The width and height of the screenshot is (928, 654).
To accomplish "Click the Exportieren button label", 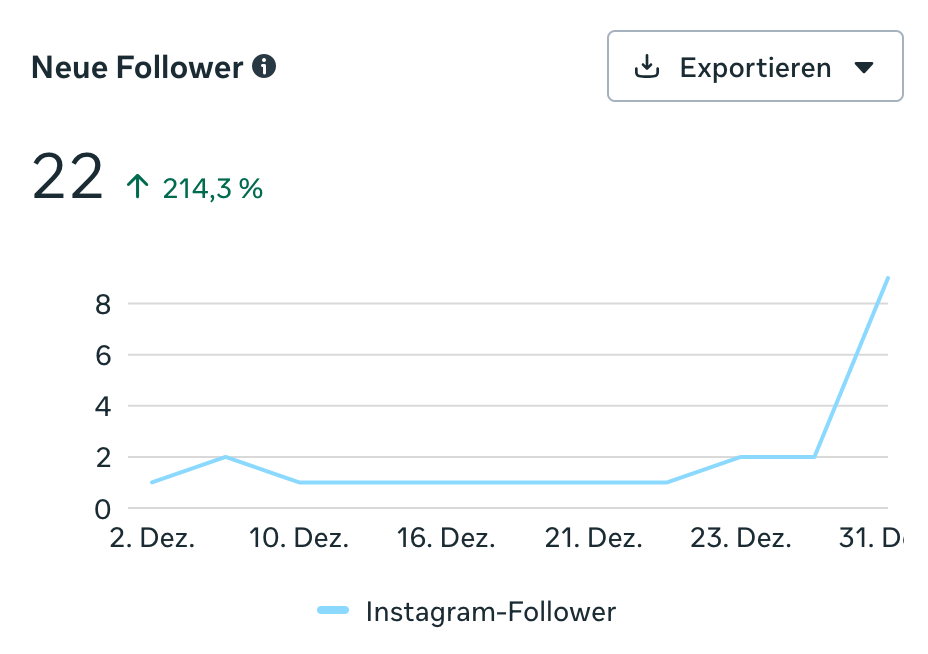I will [755, 68].
